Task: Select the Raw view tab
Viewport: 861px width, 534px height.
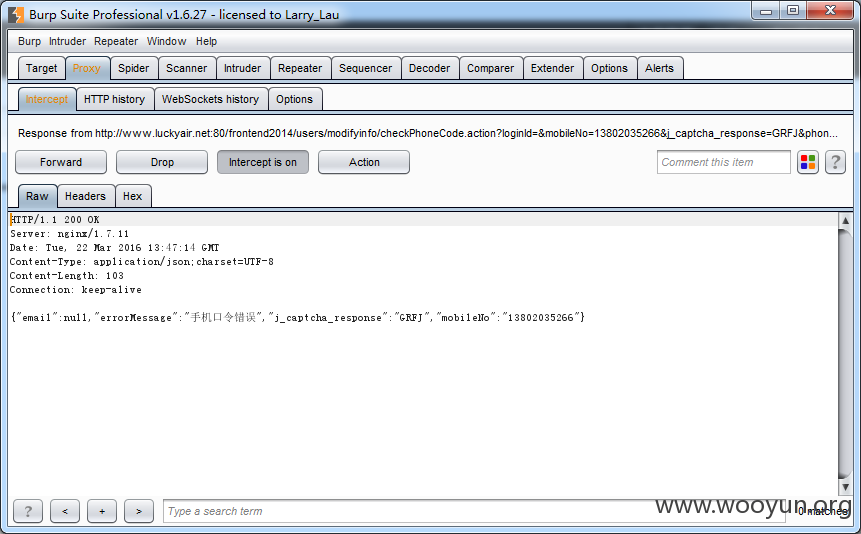Action: click(x=37, y=196)
